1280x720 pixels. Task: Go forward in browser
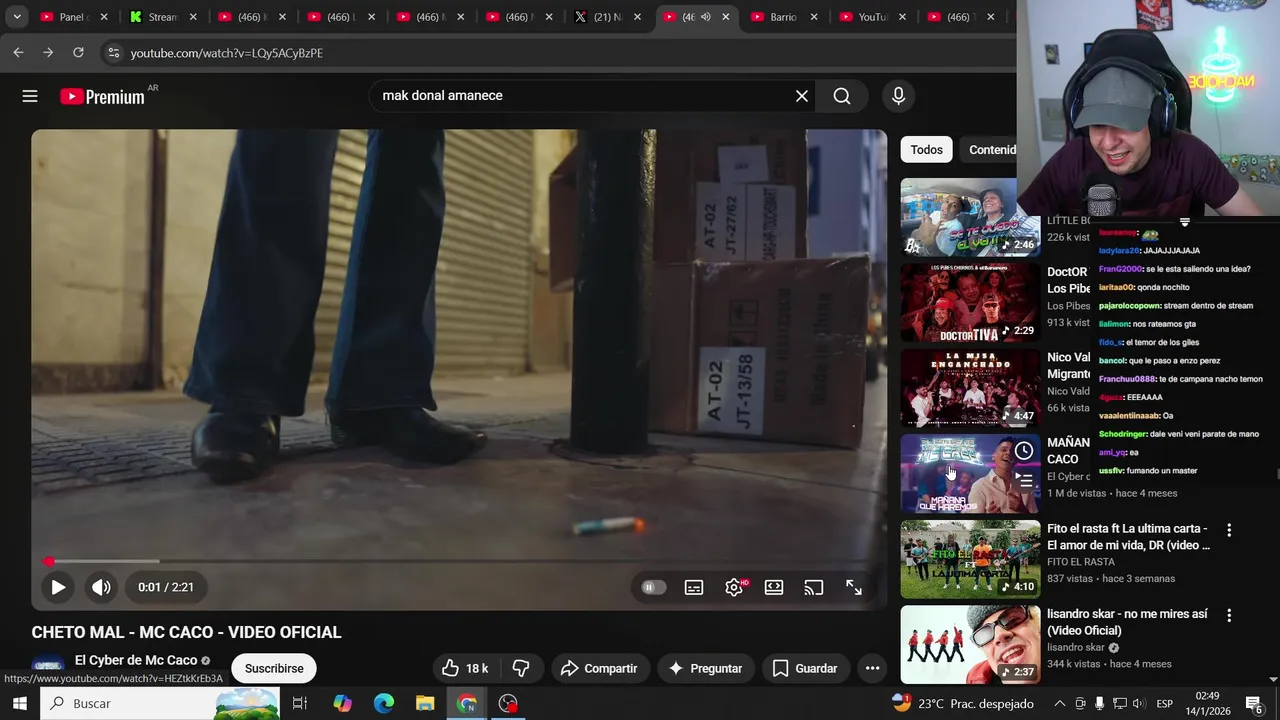click(48, 53)
